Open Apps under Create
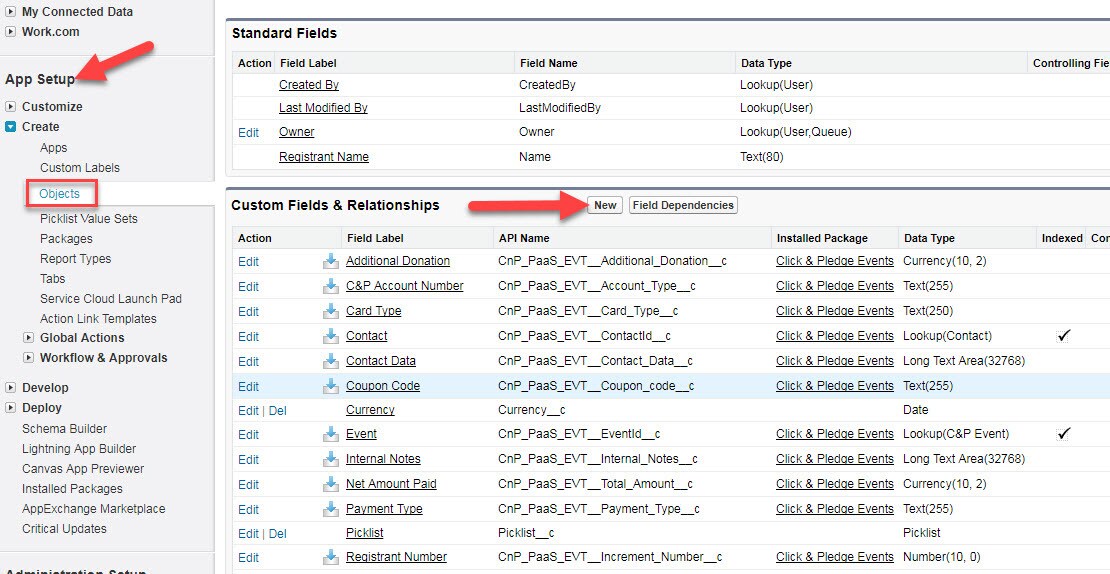This screenshot has width=1110, height=574. coord(54,148)
